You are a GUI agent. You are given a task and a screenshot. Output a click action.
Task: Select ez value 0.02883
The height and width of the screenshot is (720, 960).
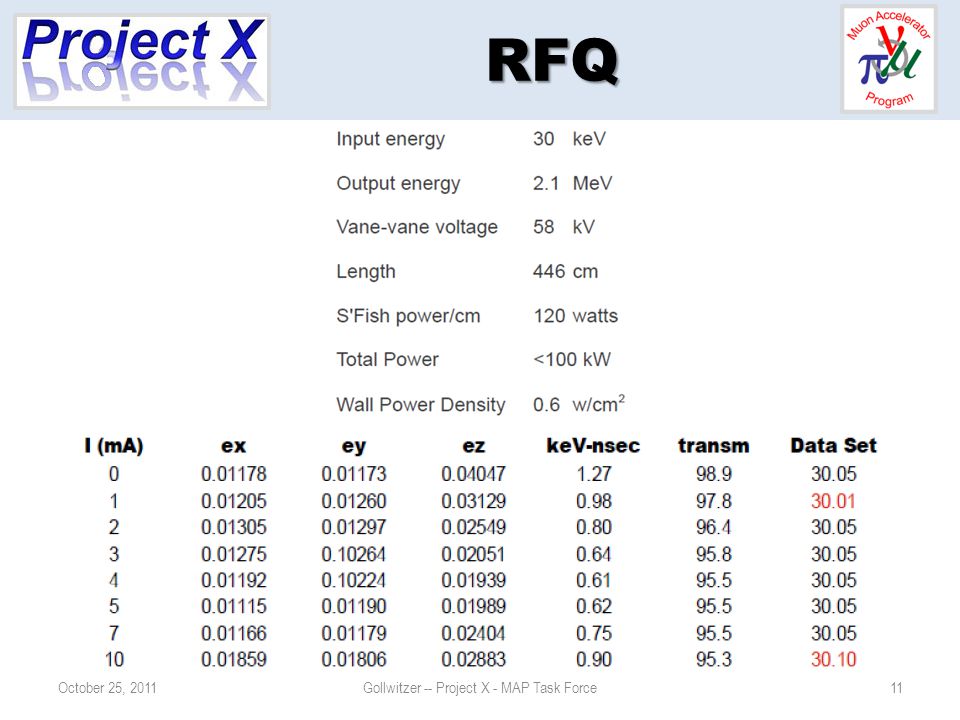474,660
